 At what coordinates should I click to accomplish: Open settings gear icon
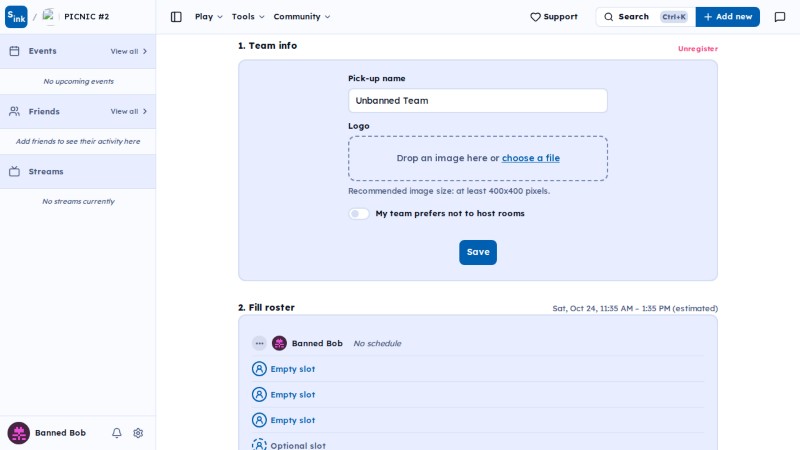(x=138, y=433)
